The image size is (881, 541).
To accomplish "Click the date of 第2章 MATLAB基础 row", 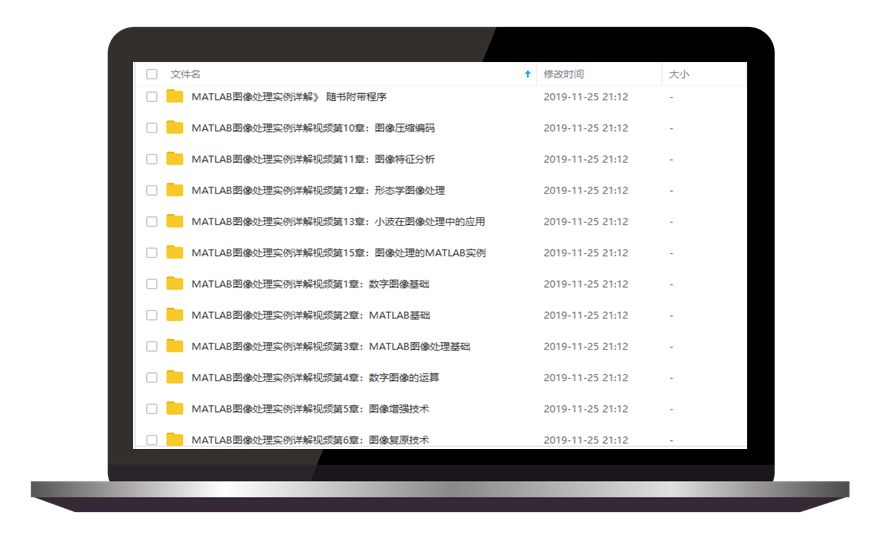I will coord(585,315).
